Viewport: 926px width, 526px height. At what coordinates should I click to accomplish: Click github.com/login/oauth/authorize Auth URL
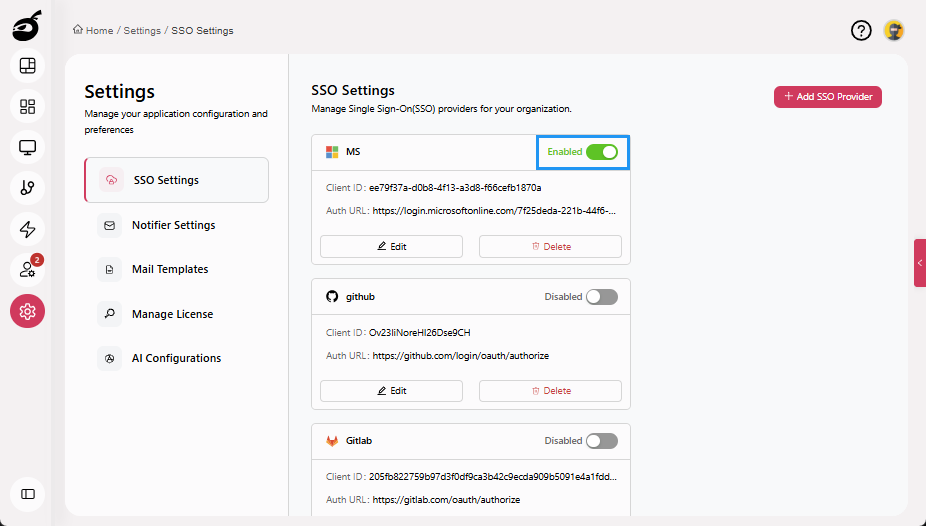pos(461,356)
